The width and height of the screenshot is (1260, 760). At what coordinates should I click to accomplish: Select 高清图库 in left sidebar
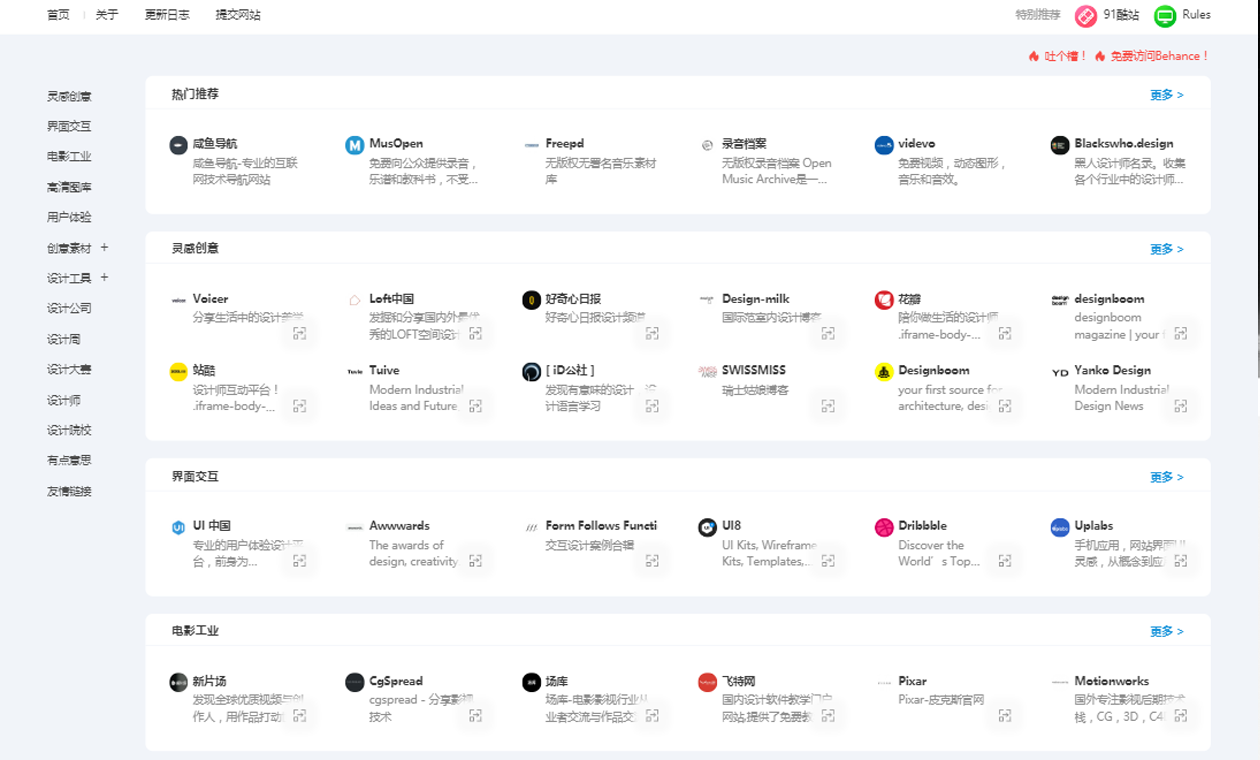tap(69, 187)
